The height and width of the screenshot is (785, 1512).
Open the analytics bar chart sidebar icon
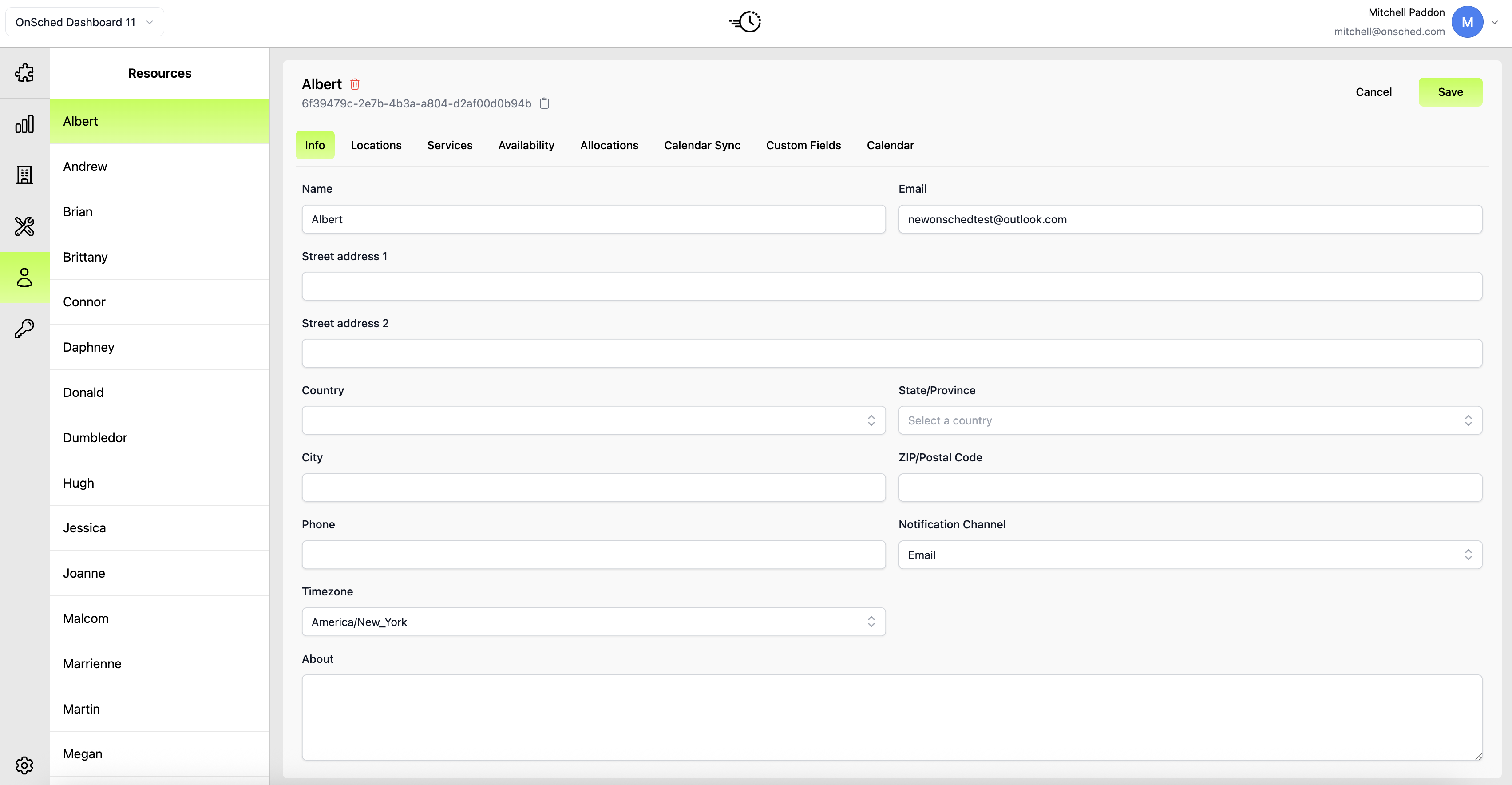[24, 124]
